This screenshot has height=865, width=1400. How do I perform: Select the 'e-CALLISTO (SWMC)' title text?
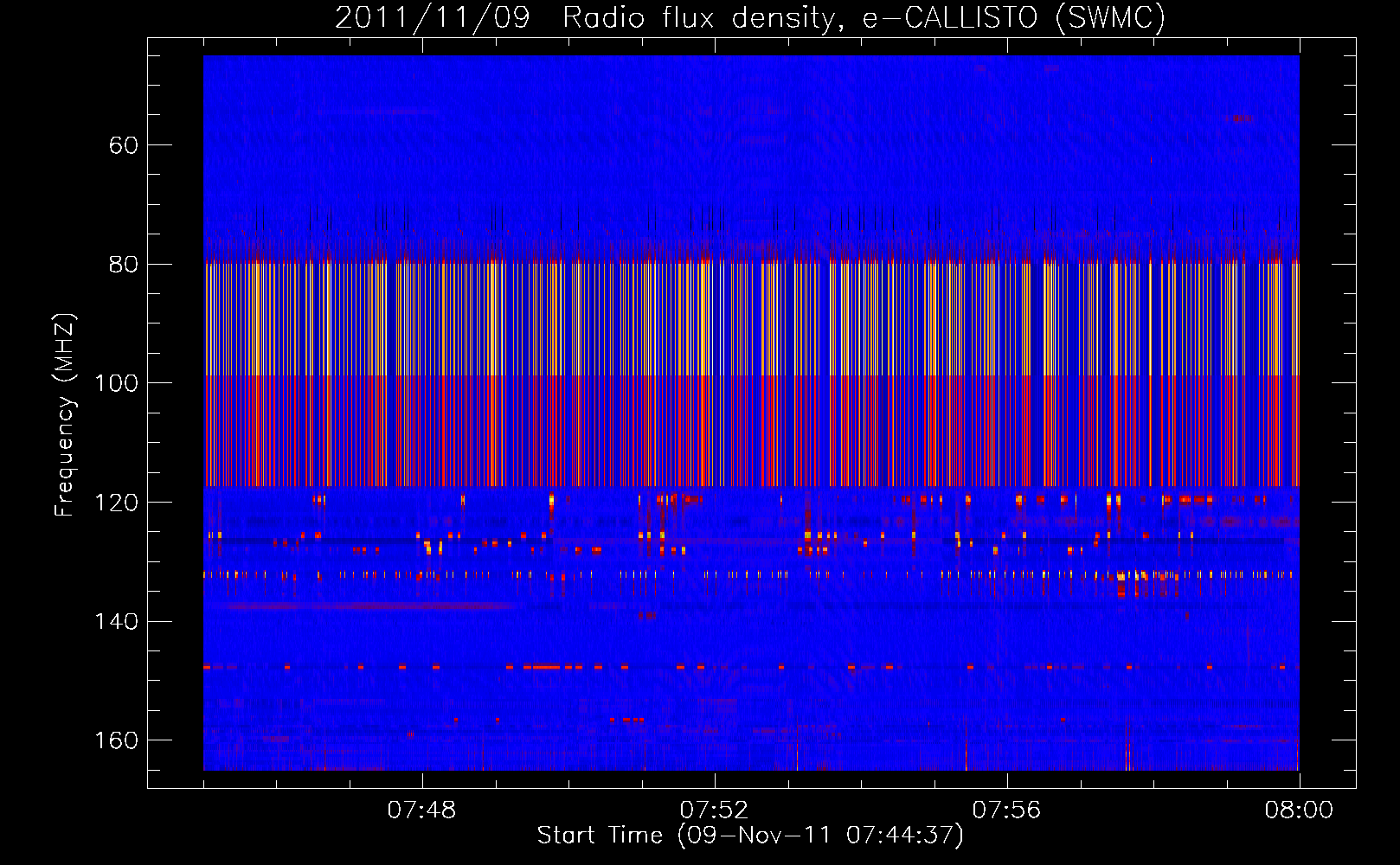click(x=1014, y=18)
